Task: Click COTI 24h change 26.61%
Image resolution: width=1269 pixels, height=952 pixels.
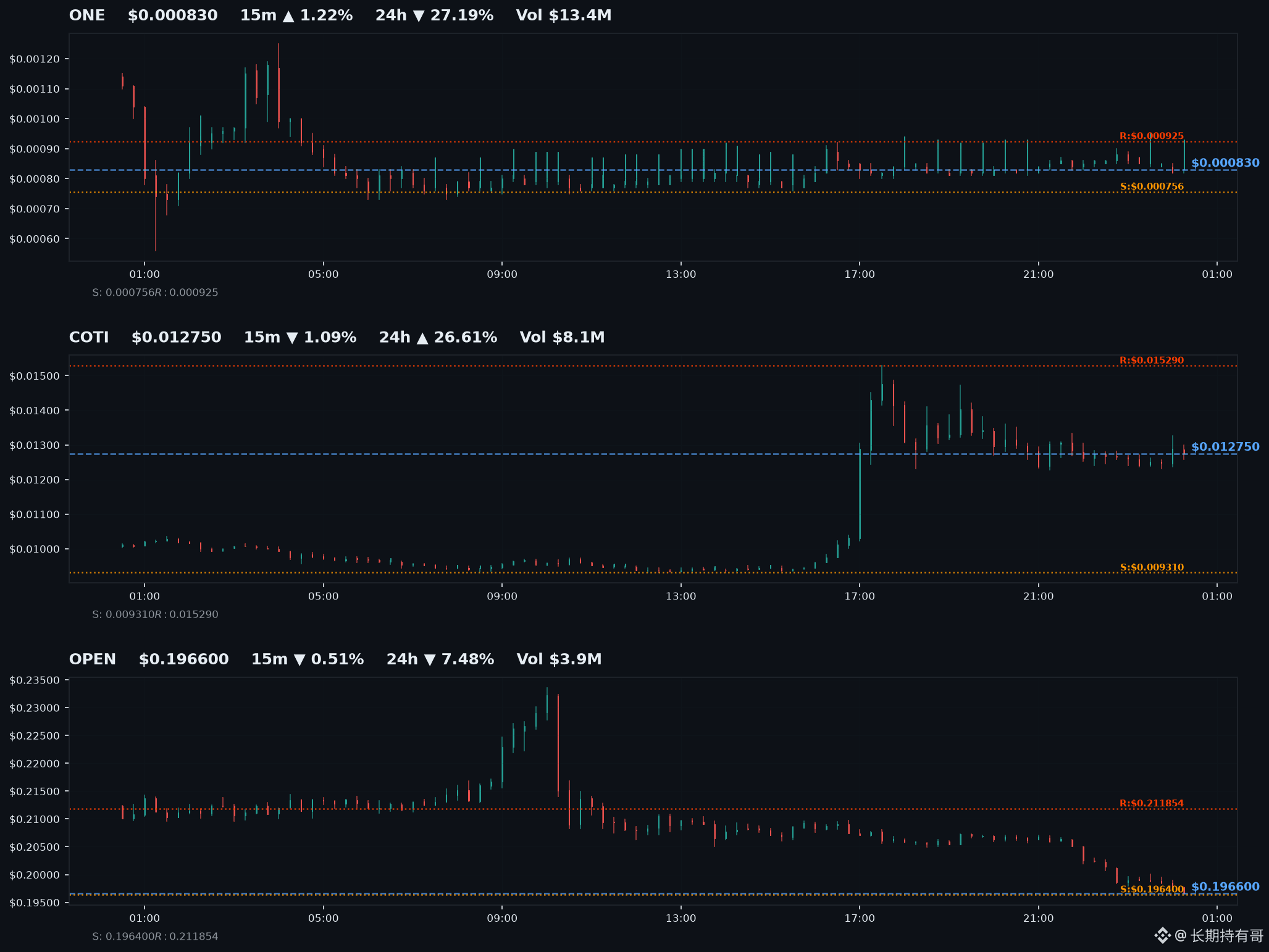Action: click(x=438, y=338)
